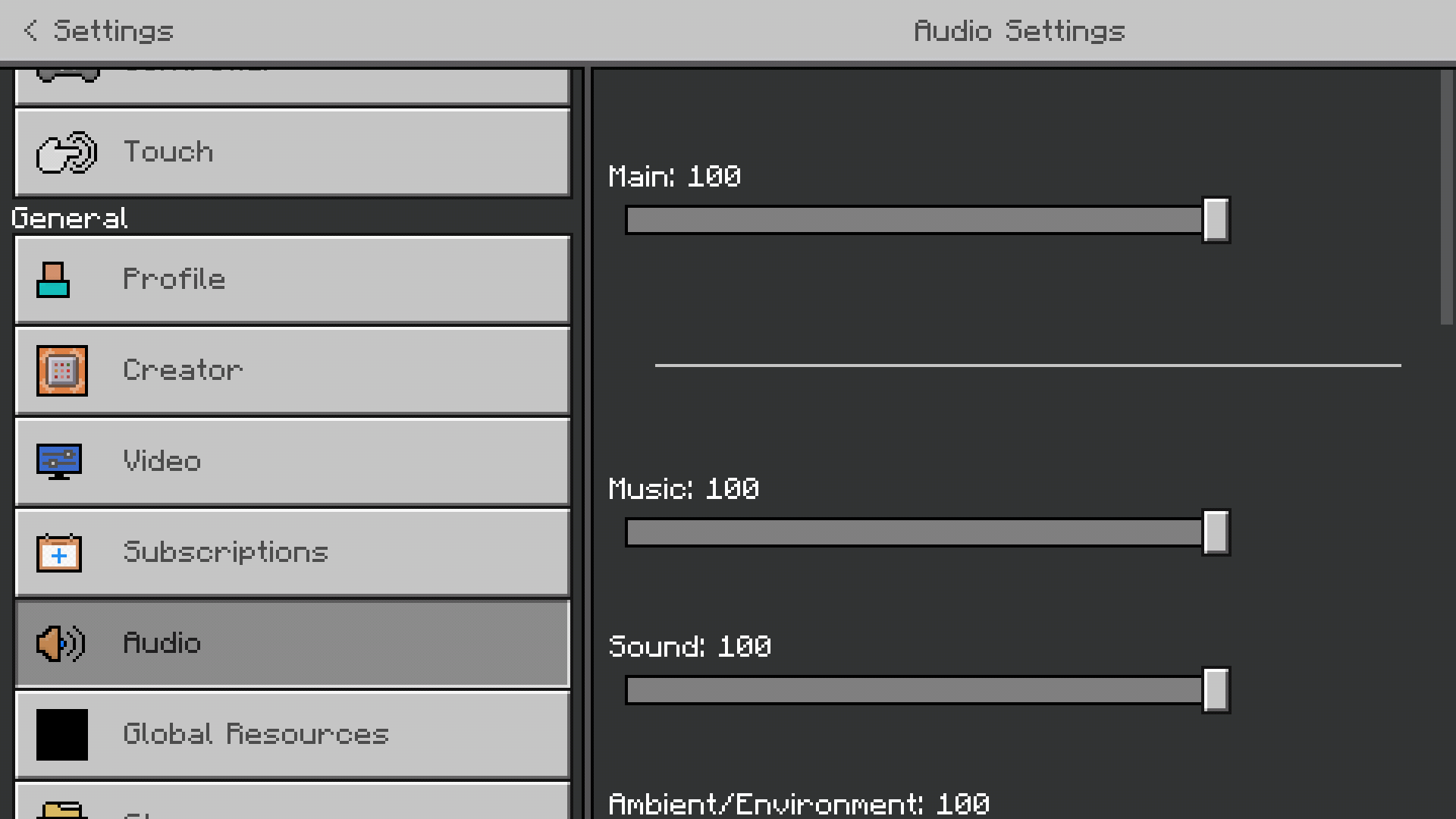The width and height of the screenshot is (1456, 819).
Task: Open the Touch settings tab
Action: coord(292,152)
